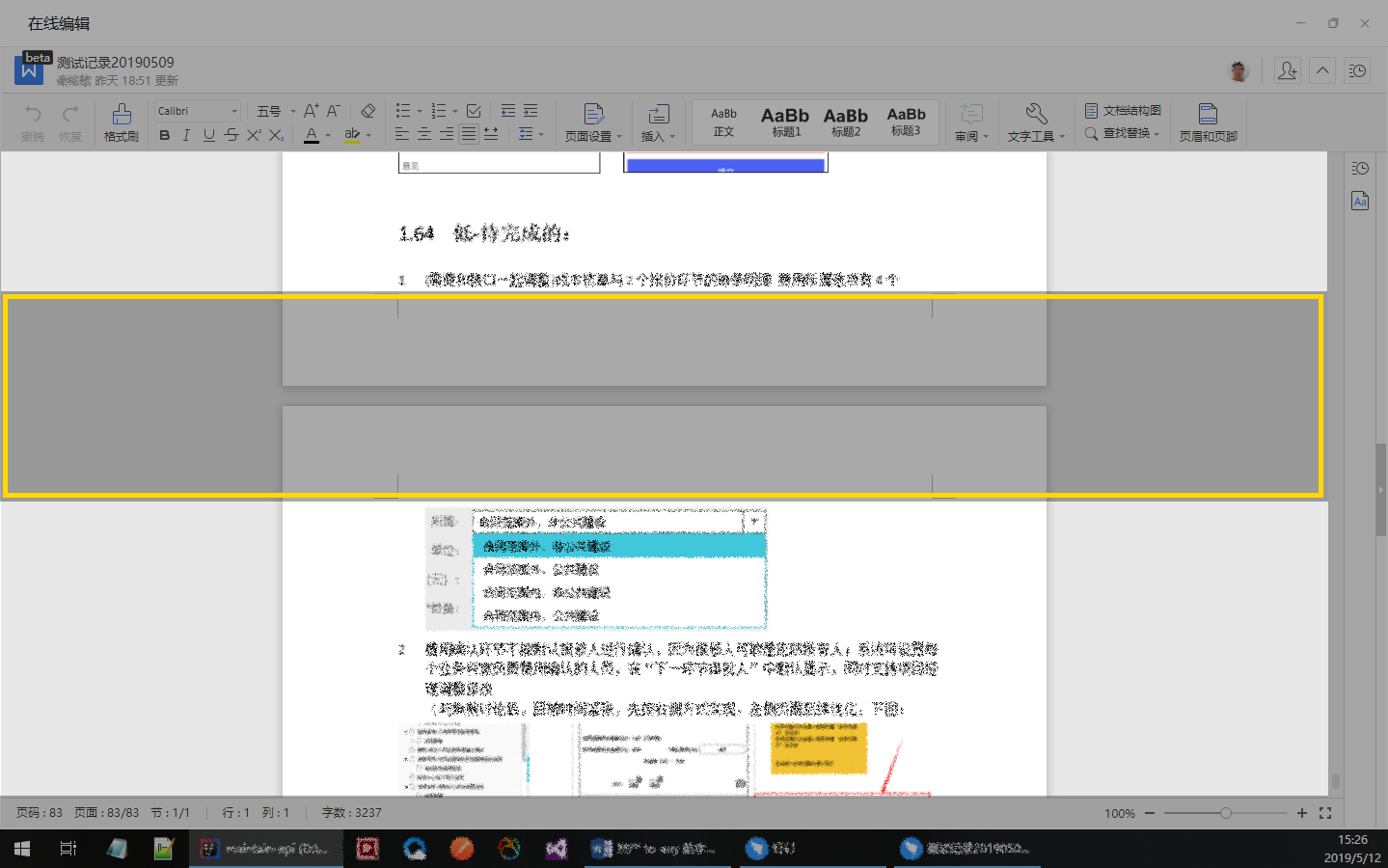
Task: Collapse the ribbon with the up chevron
Action: 1322,70
